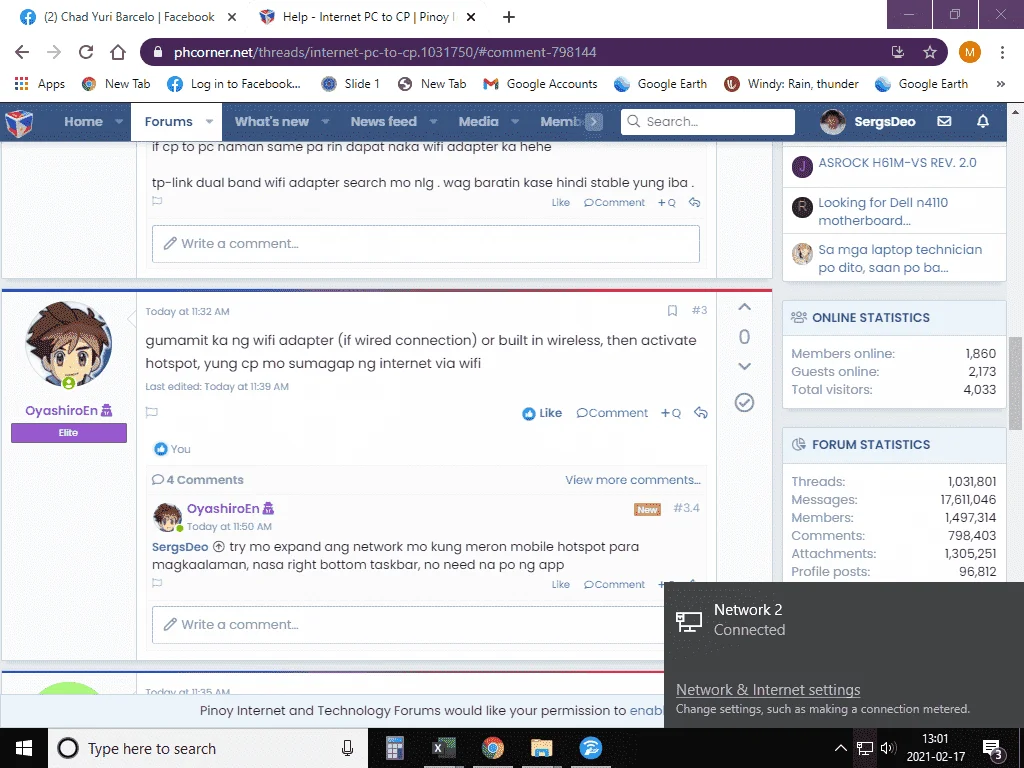The image size is (1024, 768).
Task: Expand News feed dropdown arrow
Action: click(433, 121)
